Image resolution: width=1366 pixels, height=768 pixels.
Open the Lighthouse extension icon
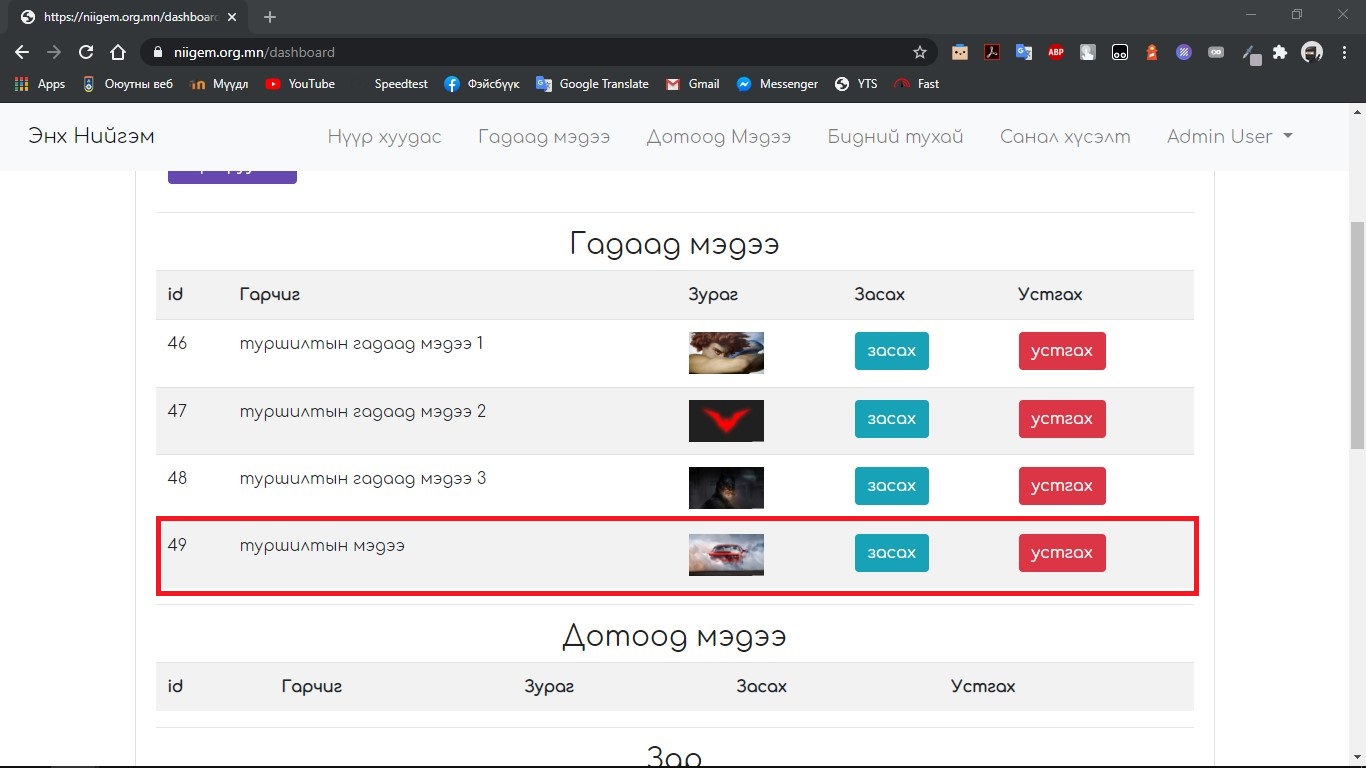coord(1152,52)
